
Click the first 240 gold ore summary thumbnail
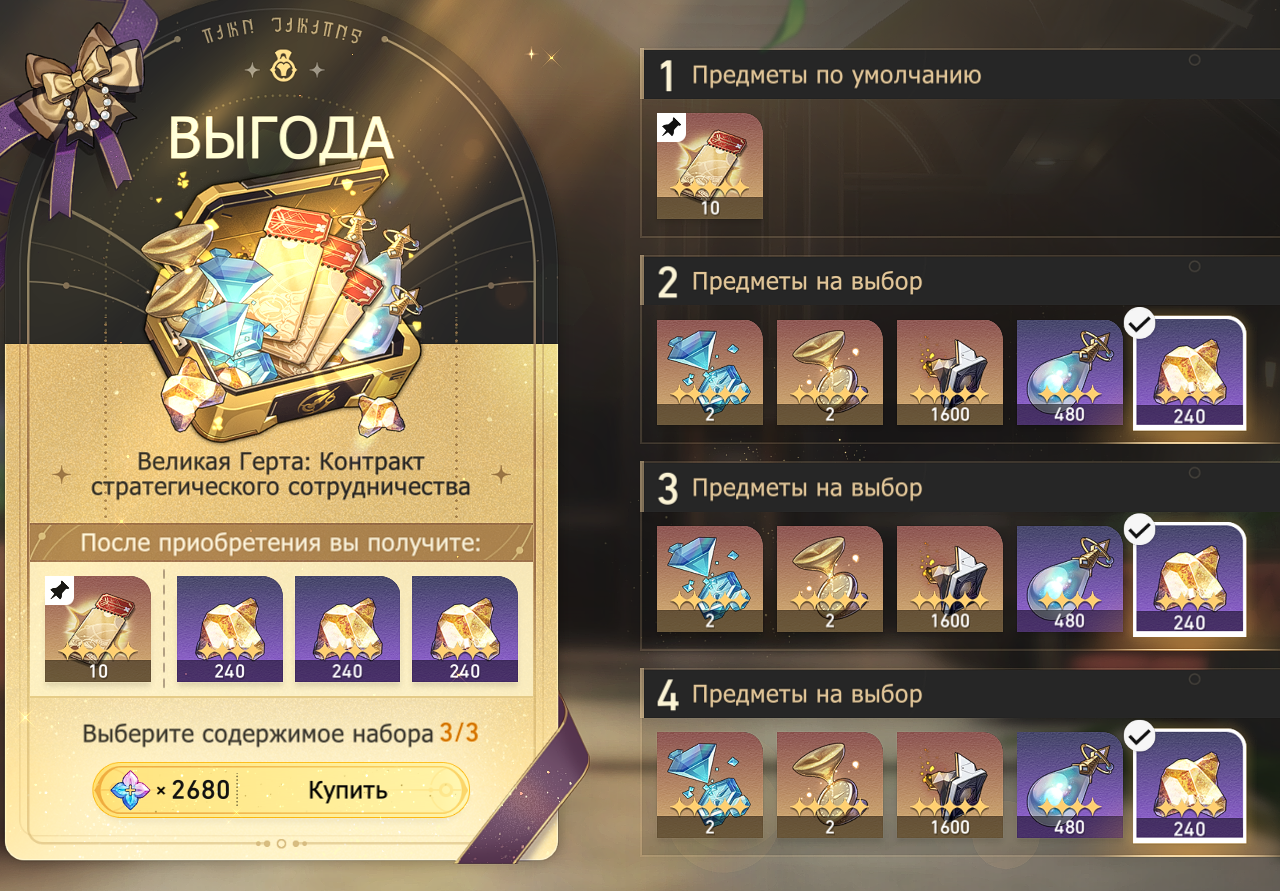pos(230,629)
